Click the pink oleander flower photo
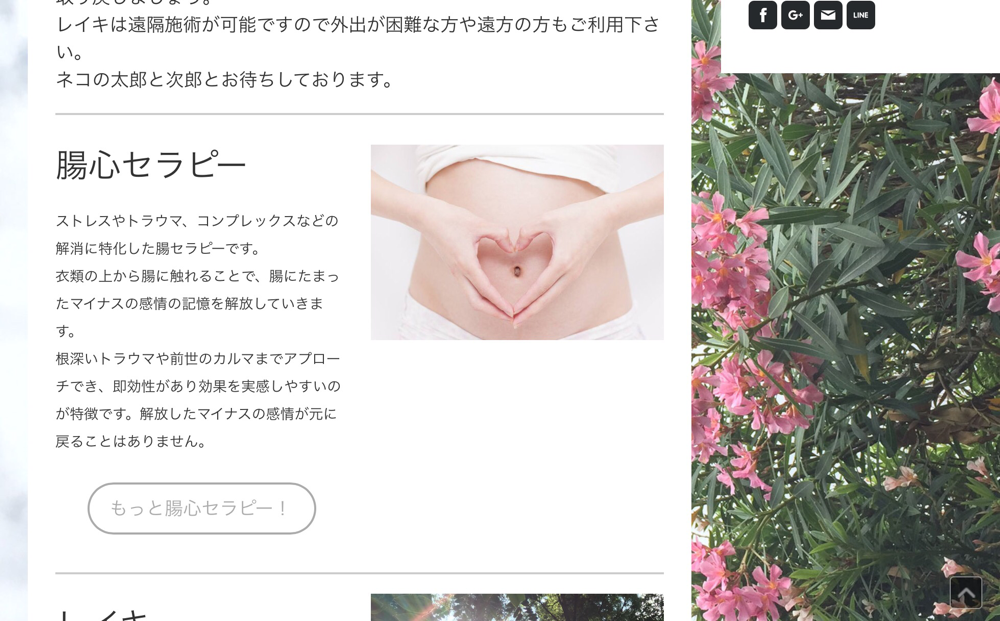This screenshot has width=1000, height=621. 846,347
